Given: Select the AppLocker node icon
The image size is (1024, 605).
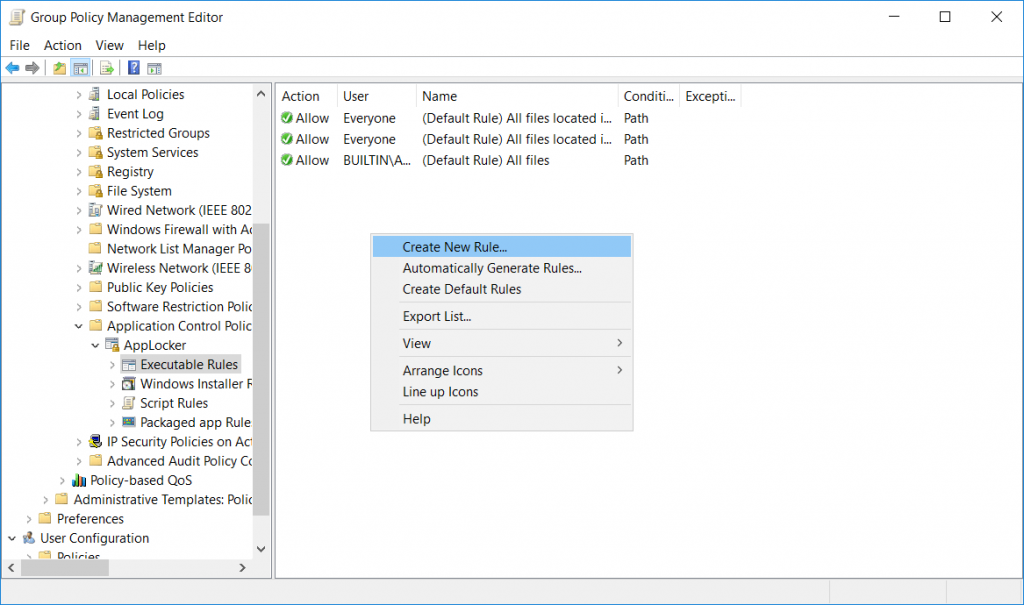Looking at the screenshot, I should coord(110,345).
